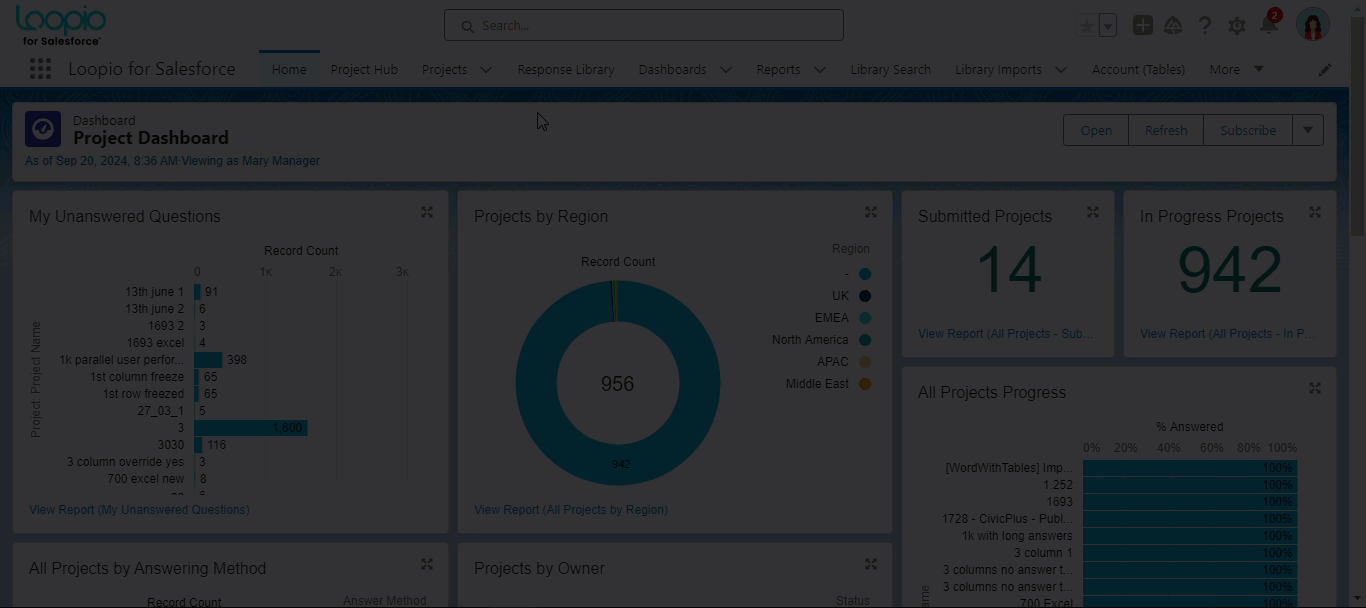Open the Reports tab
The image size is (1366, 608).
point(778,69)
